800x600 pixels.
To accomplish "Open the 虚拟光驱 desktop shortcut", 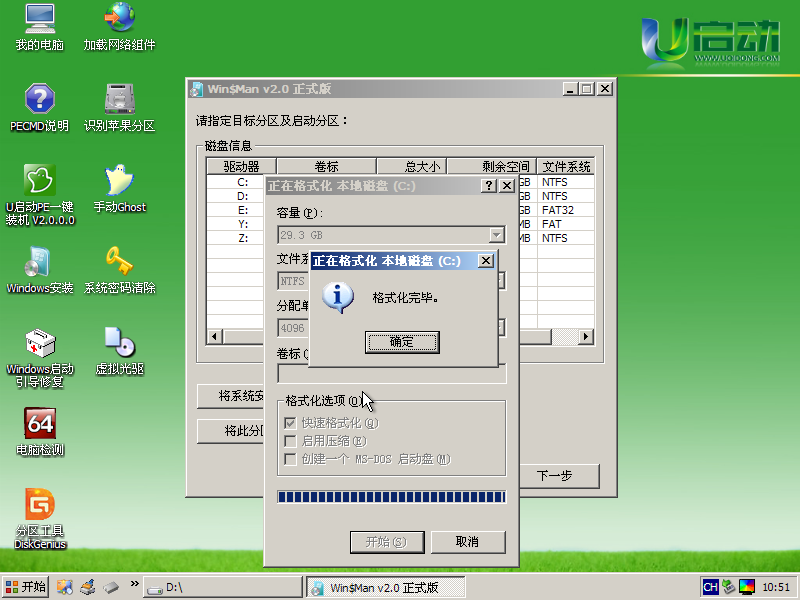I will point(119,344).
